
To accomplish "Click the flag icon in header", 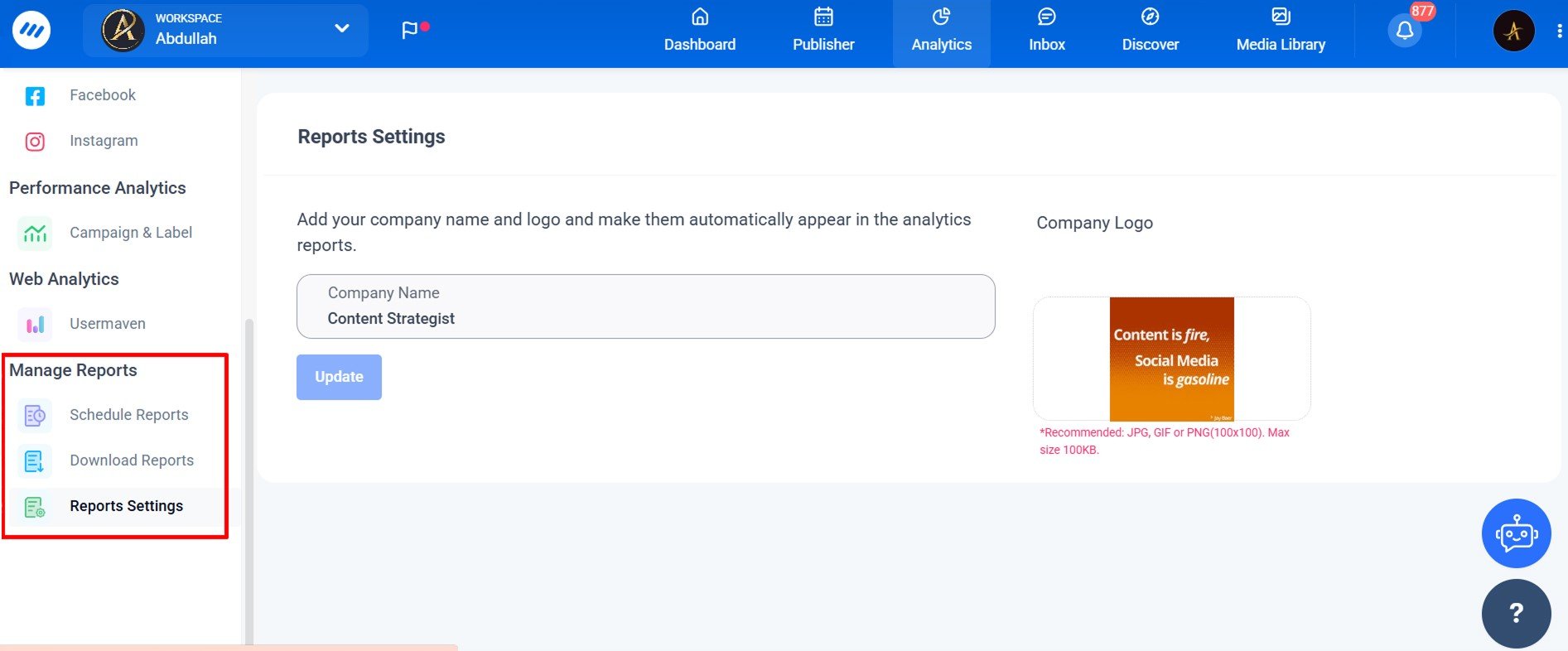I will (410, 31).
